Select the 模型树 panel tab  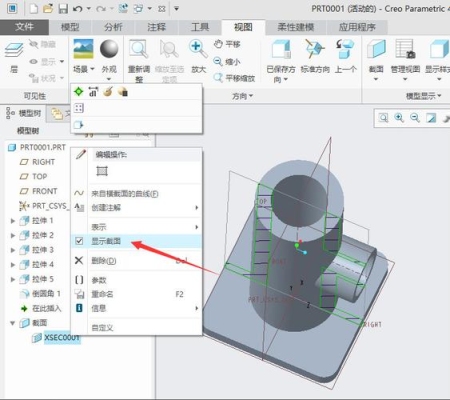(x=24, y=113)
